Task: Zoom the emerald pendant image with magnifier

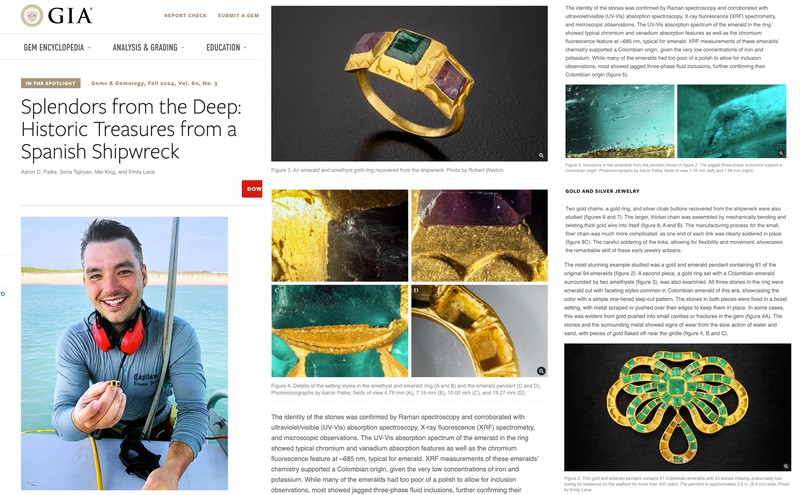Action: coord(786,466)
